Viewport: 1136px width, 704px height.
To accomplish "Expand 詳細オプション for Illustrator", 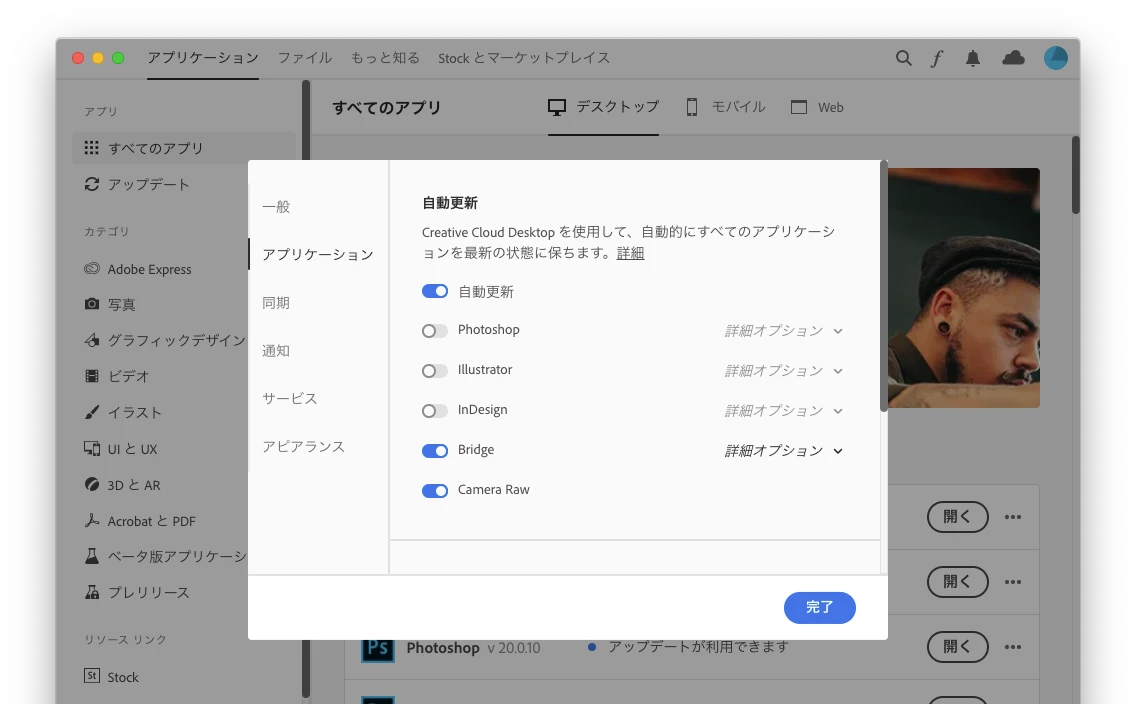I will (784, 371).
